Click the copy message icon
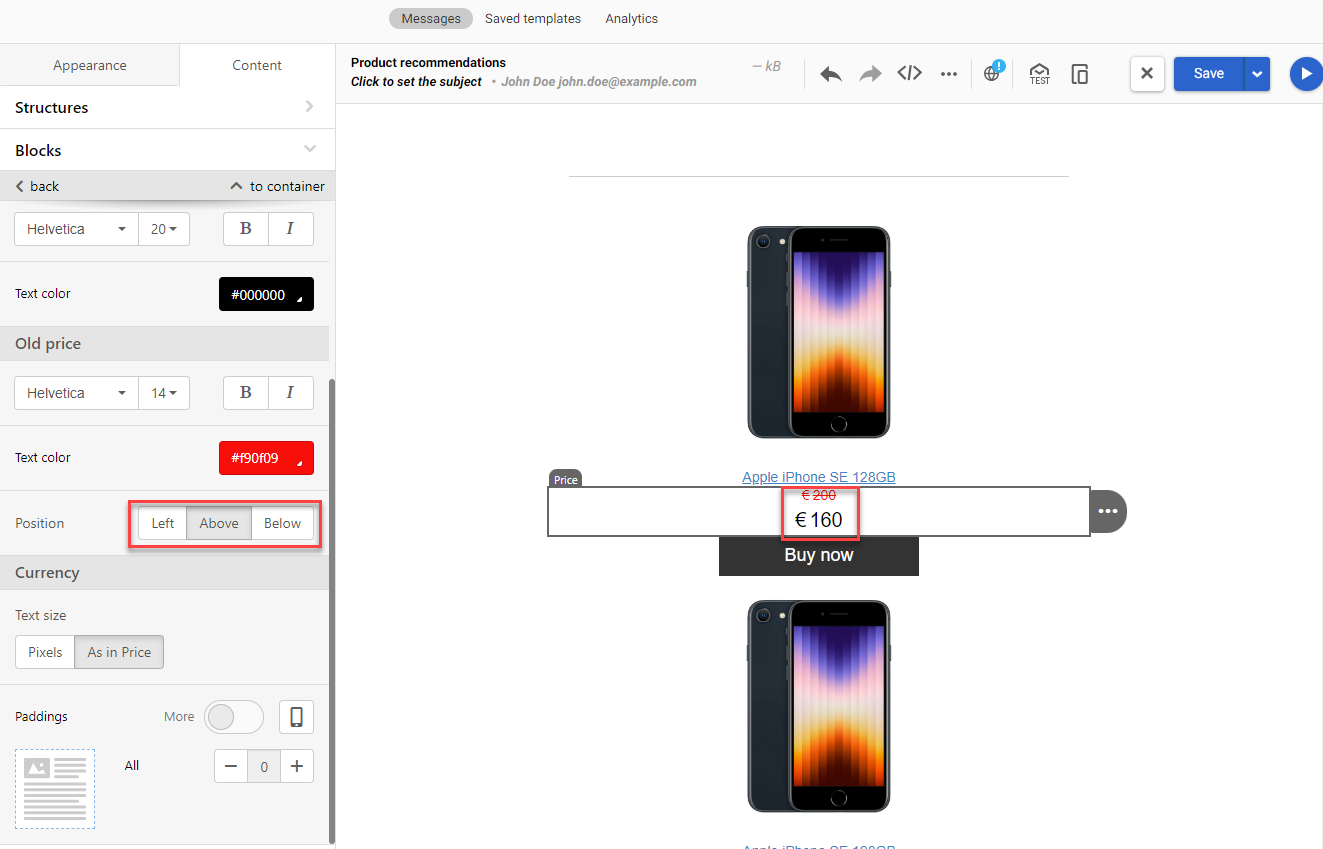 (1080, 74)
